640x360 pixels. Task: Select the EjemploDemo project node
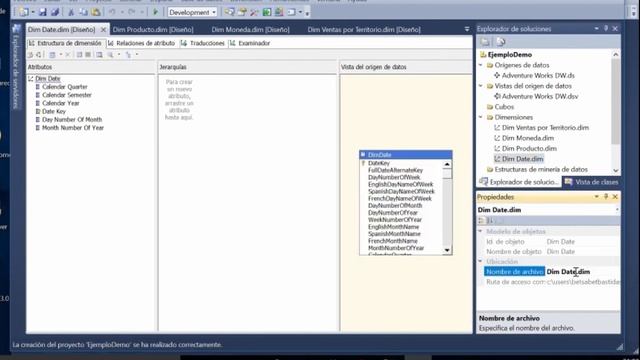click(509, 55)
